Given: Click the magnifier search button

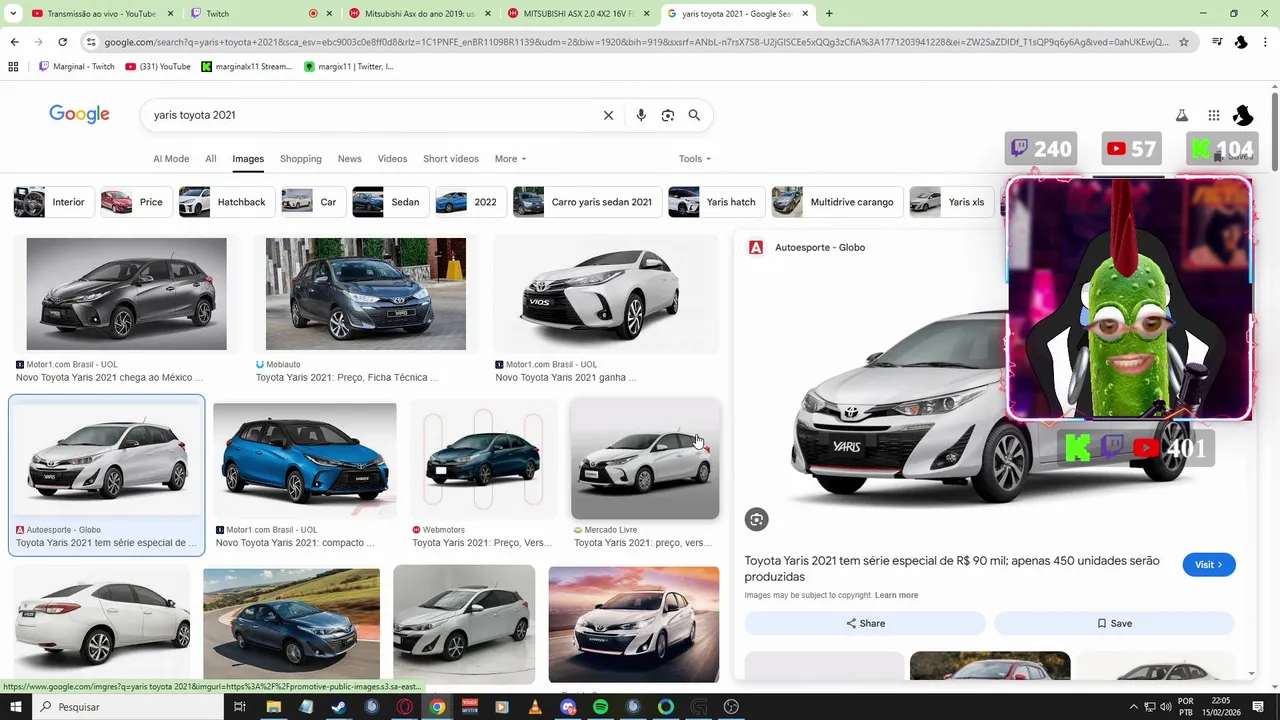Looking at the screenshot, I should (694, 115).
